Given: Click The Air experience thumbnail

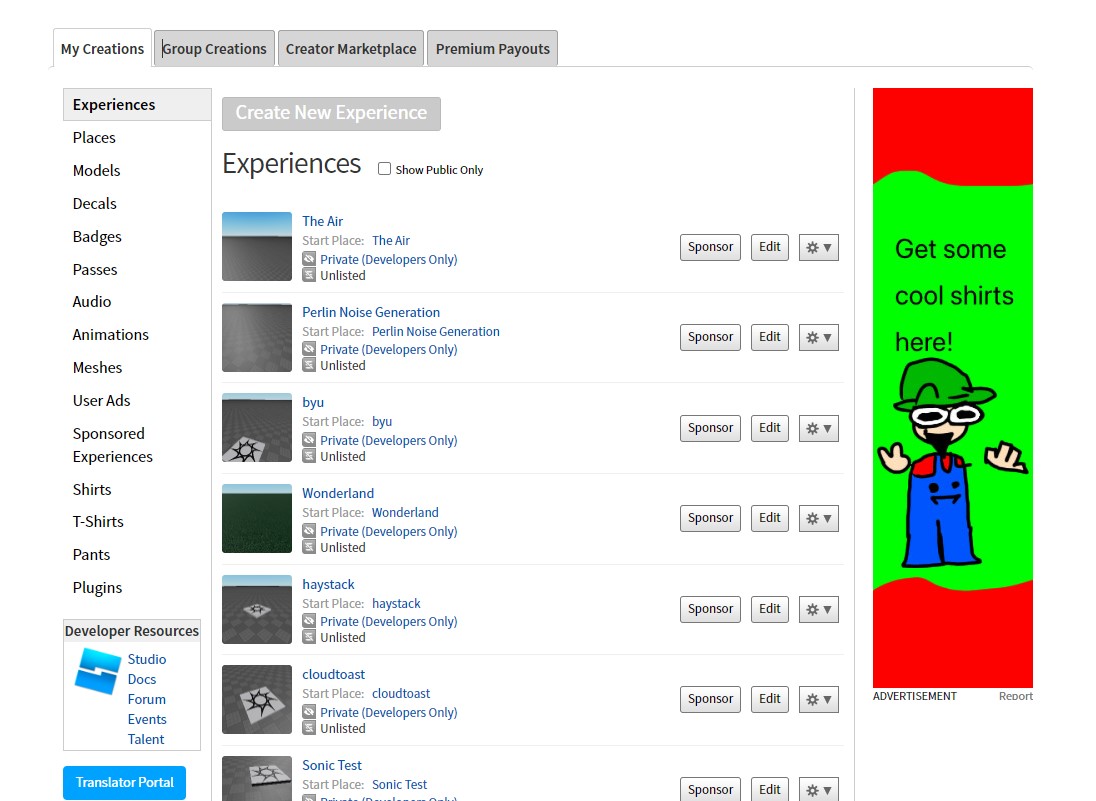Looking at the screenshot, I should pos(257,246).
